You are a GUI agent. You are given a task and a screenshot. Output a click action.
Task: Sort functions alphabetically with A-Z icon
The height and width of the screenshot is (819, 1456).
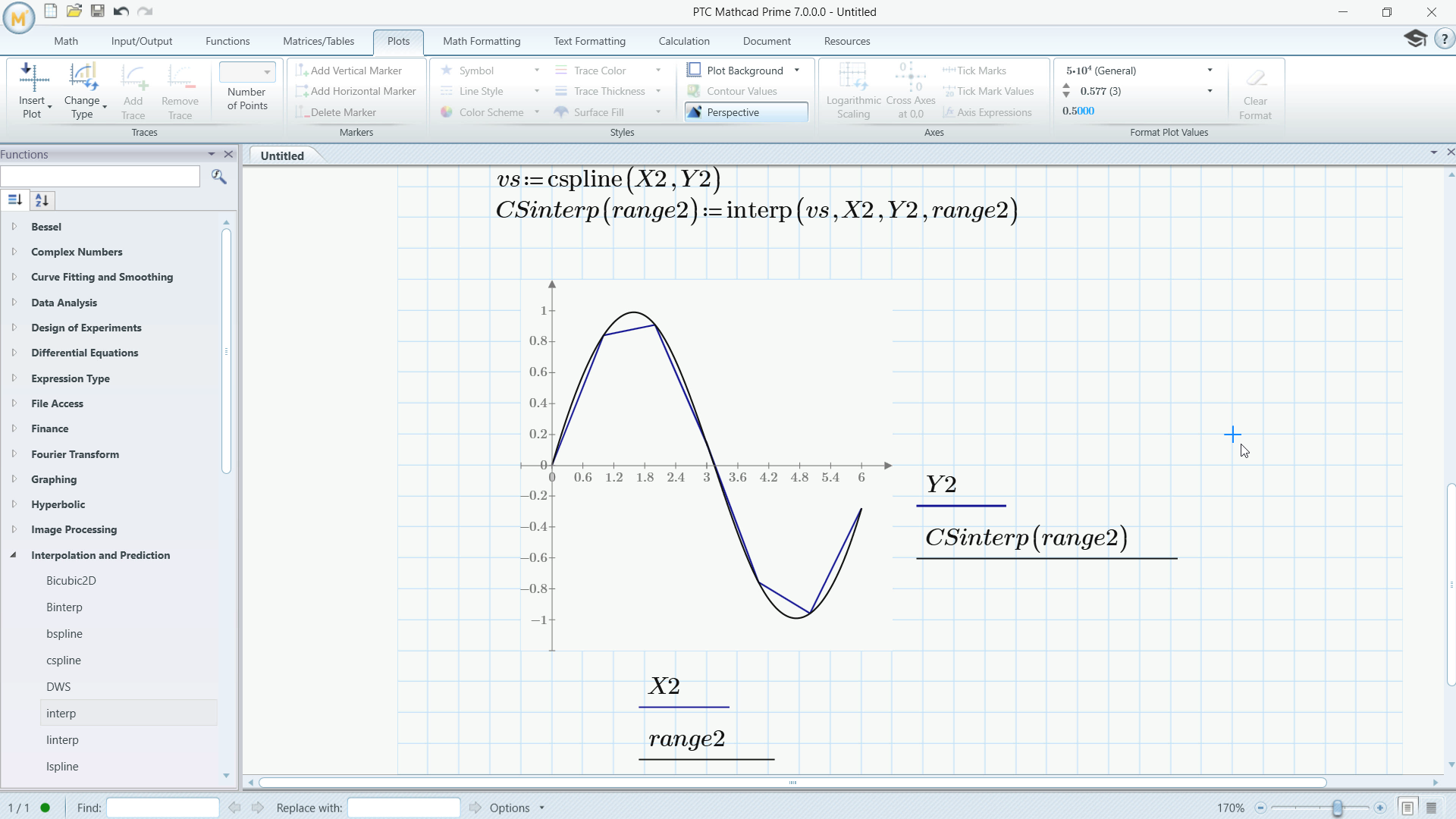42,200
